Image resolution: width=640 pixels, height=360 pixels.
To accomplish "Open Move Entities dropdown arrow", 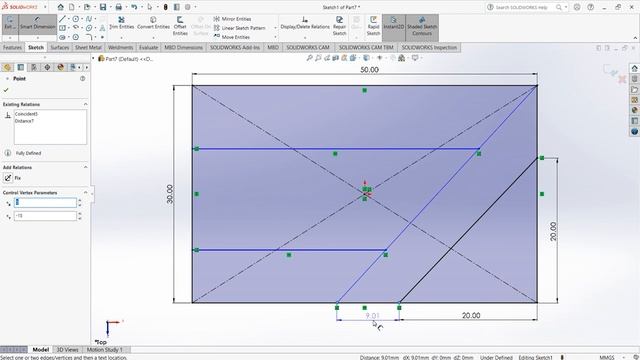I will click(x=275, y=37).
